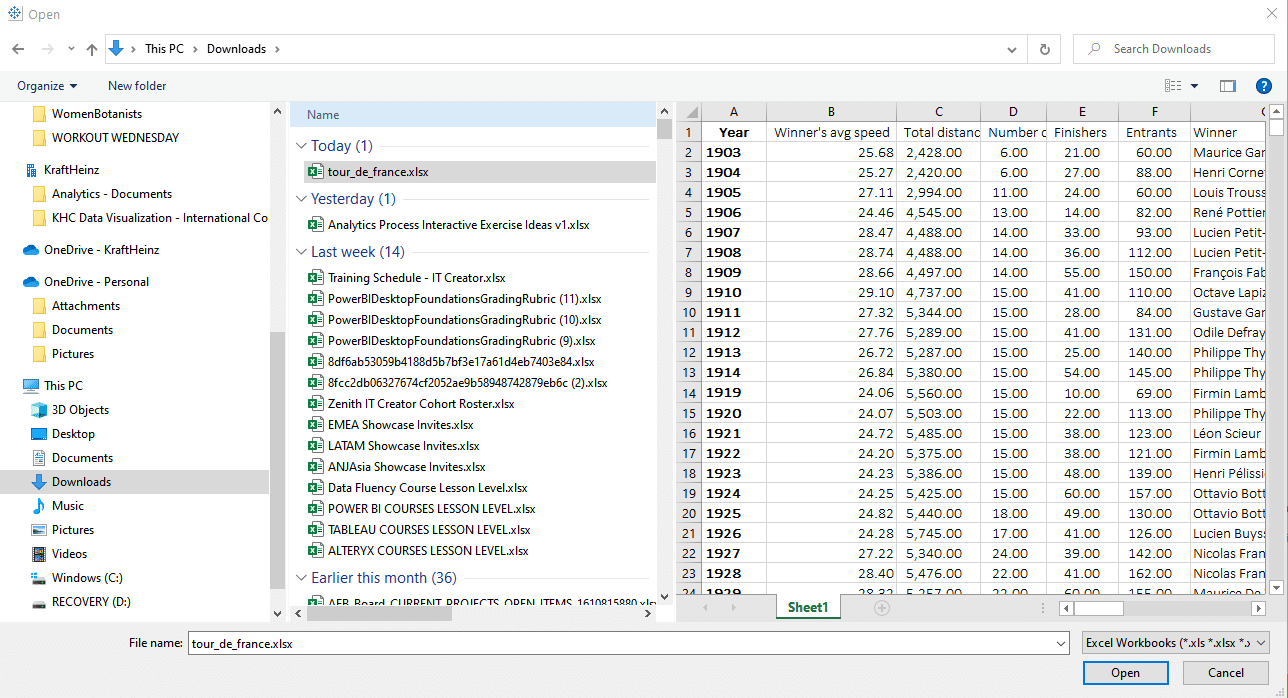Open the Organize menu
The image size is (1288, 698).
(x=46, y=86)
